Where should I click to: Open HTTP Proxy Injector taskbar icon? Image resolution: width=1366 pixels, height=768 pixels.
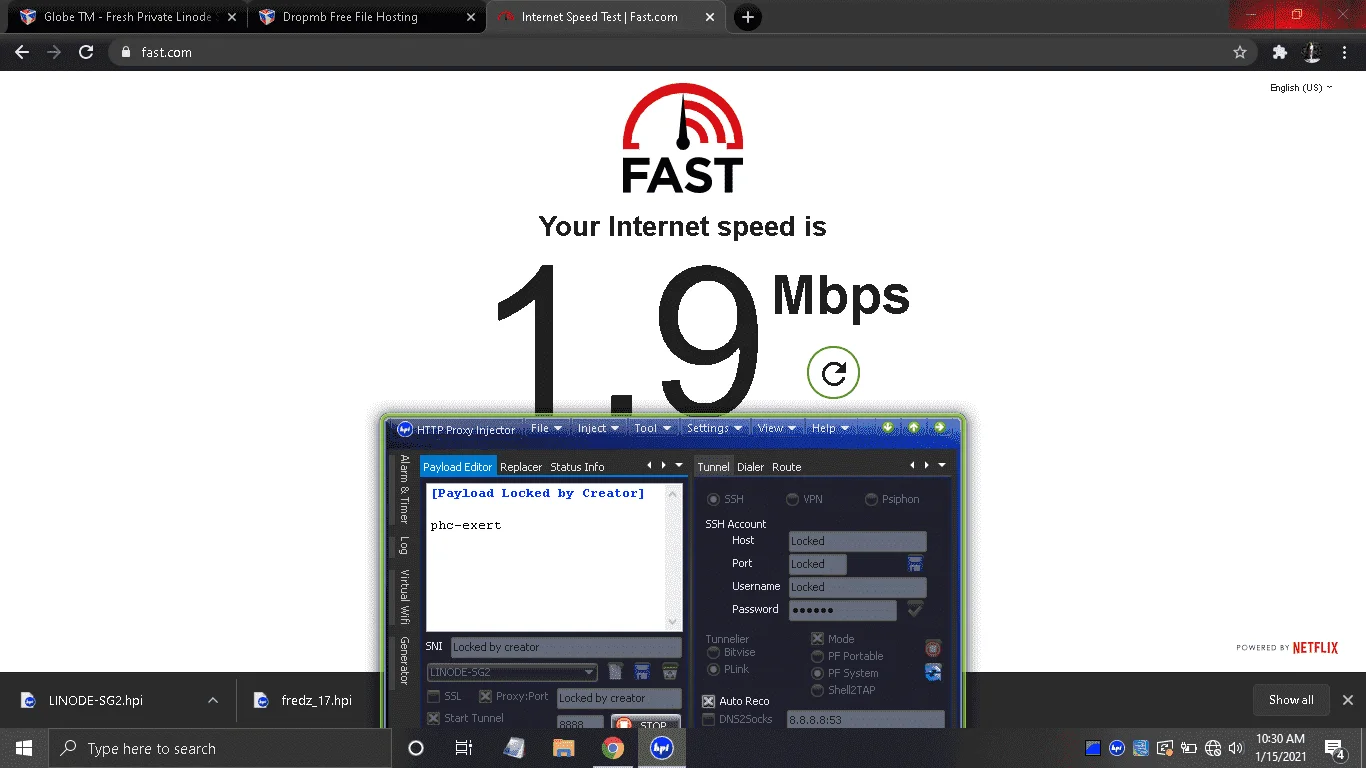(x=661, y=748)
